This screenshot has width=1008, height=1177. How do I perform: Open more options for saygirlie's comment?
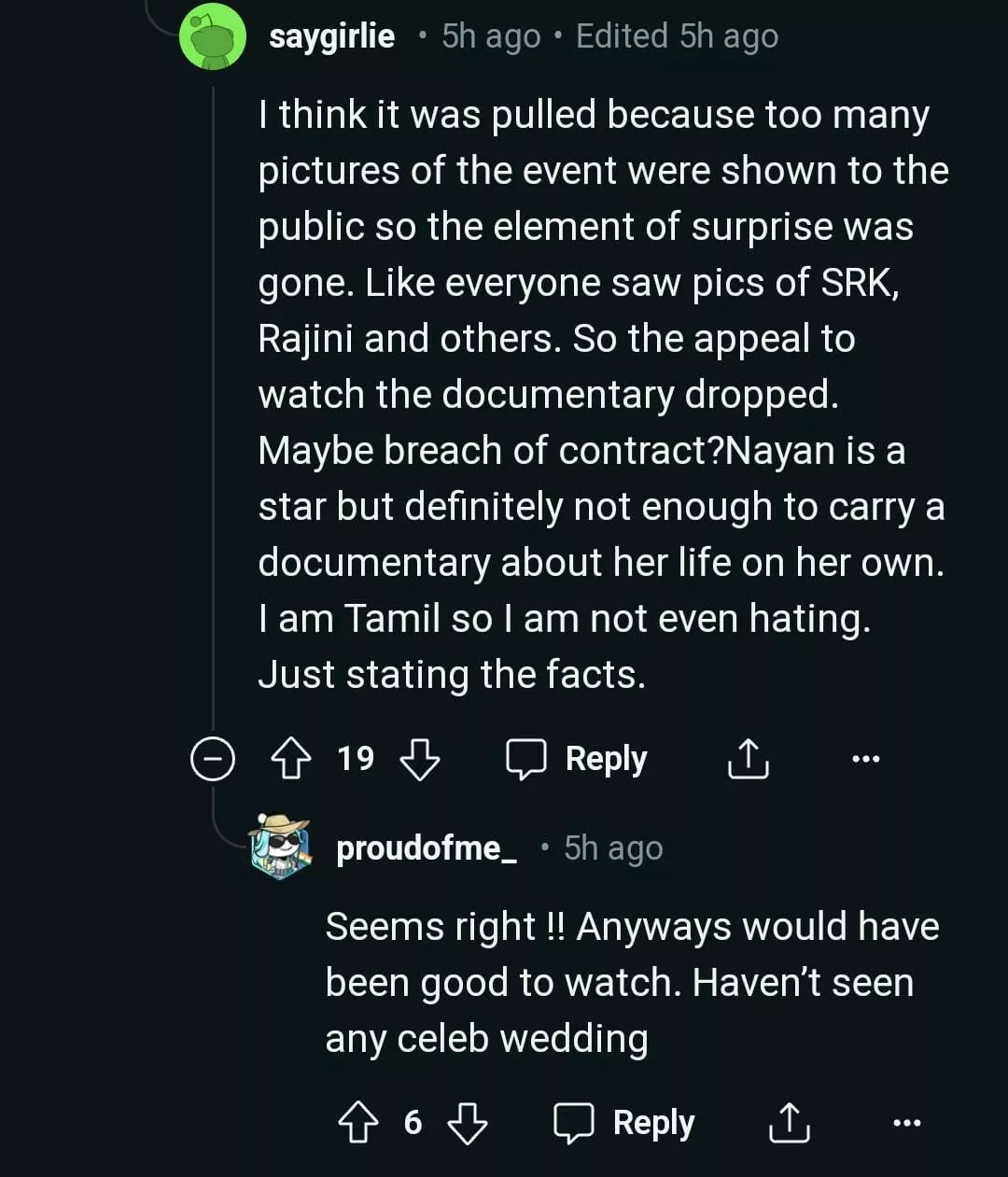pos(866,760)
